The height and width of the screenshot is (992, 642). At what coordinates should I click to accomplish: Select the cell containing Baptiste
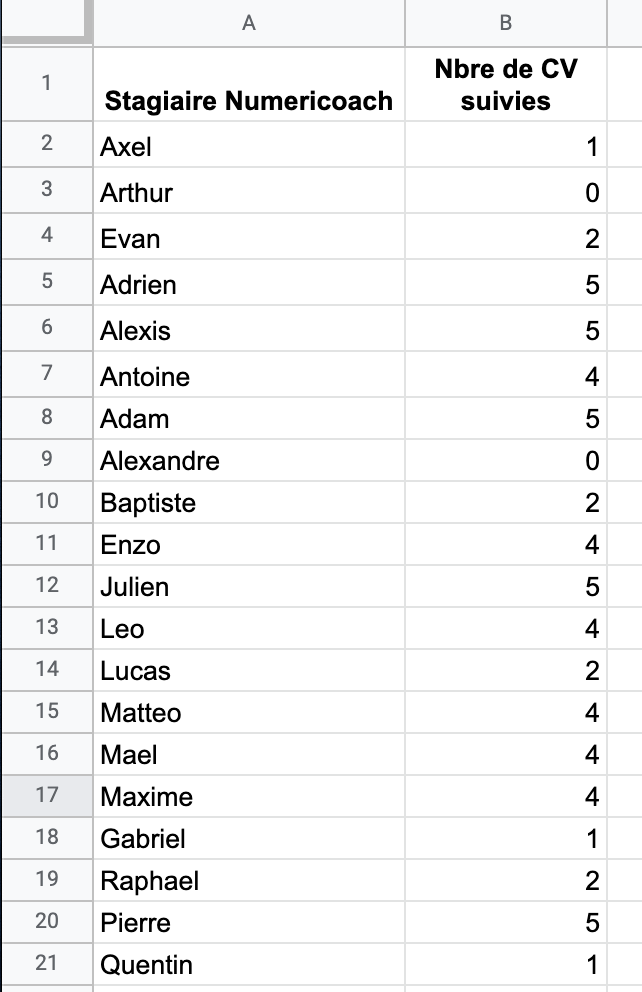tap(249, 502)
